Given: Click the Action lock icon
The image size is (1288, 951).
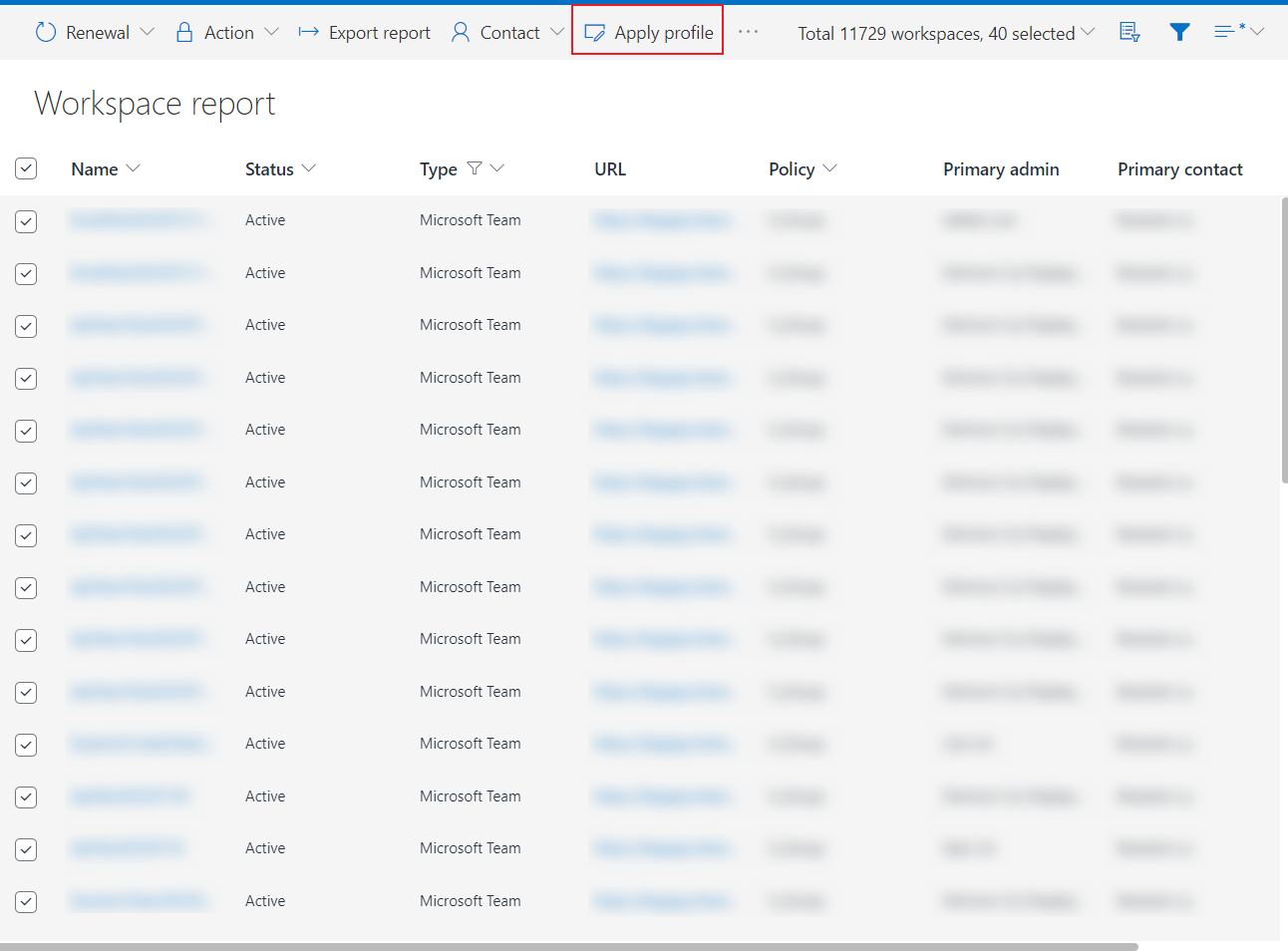Looking at the screenshot, I should pos(184,33).
